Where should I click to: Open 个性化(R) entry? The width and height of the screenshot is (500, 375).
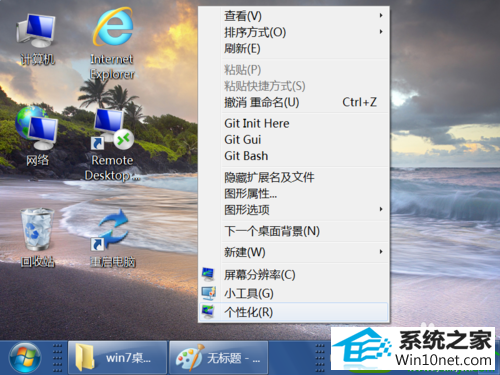pyautogui.click(x=293, y=312)
